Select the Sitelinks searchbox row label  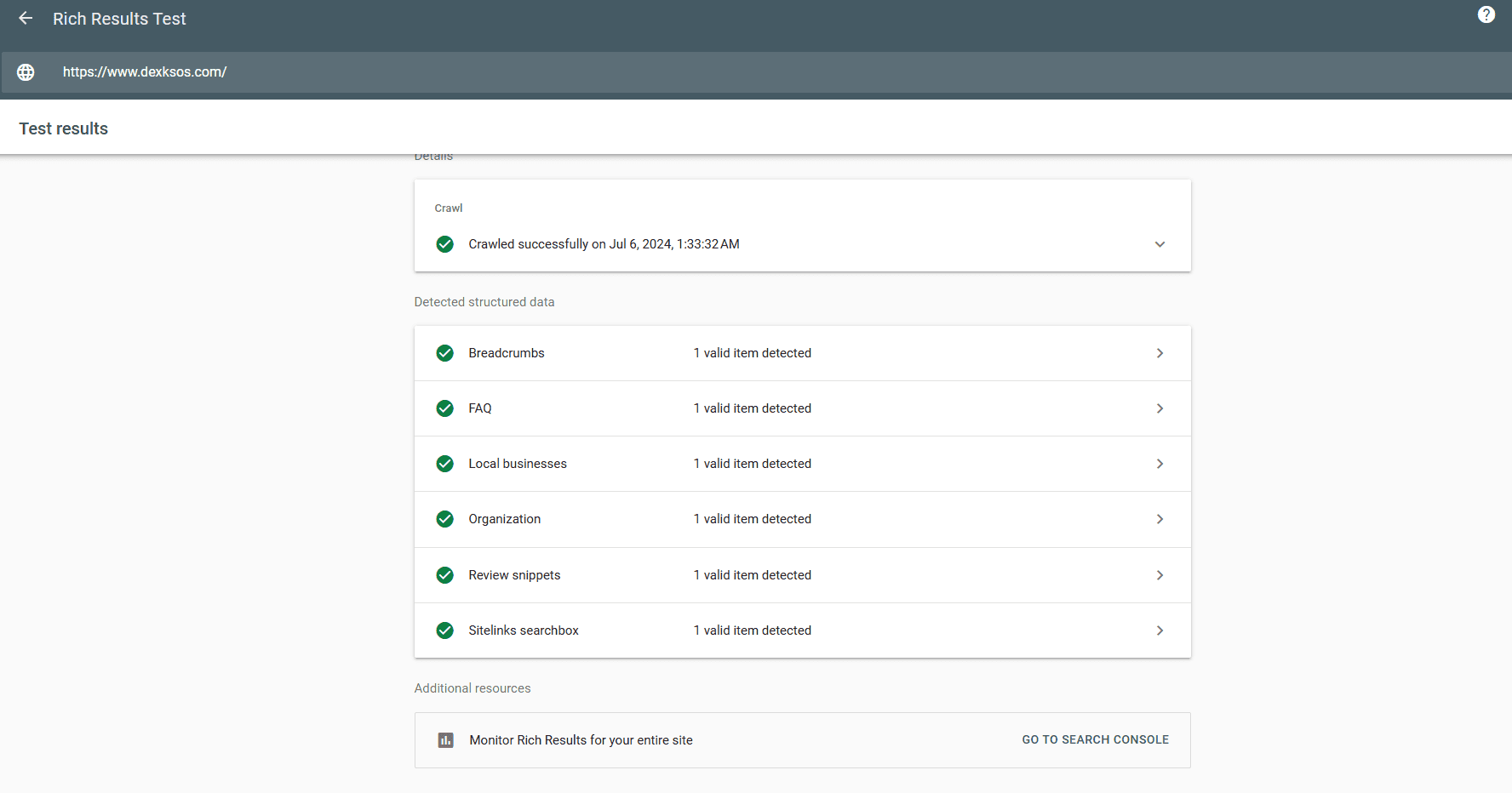(524, 630)
